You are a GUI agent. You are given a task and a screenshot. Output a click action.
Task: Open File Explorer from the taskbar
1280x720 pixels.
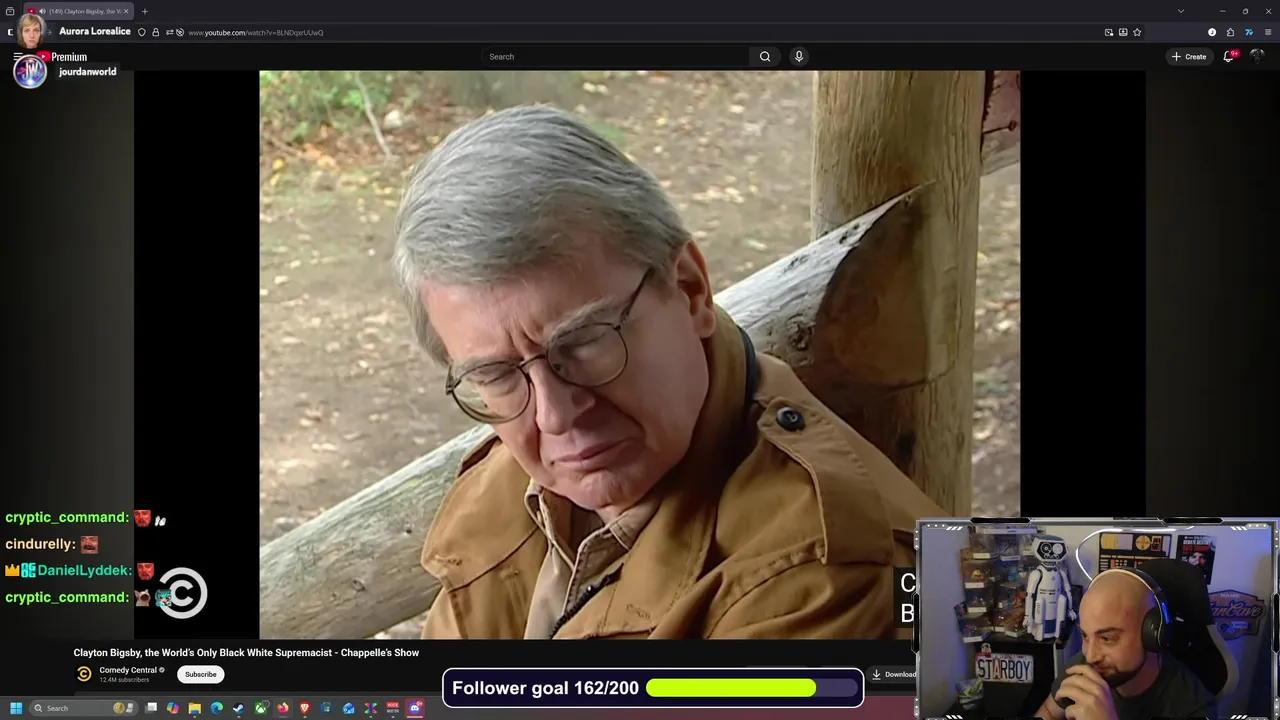click(195, 708)
